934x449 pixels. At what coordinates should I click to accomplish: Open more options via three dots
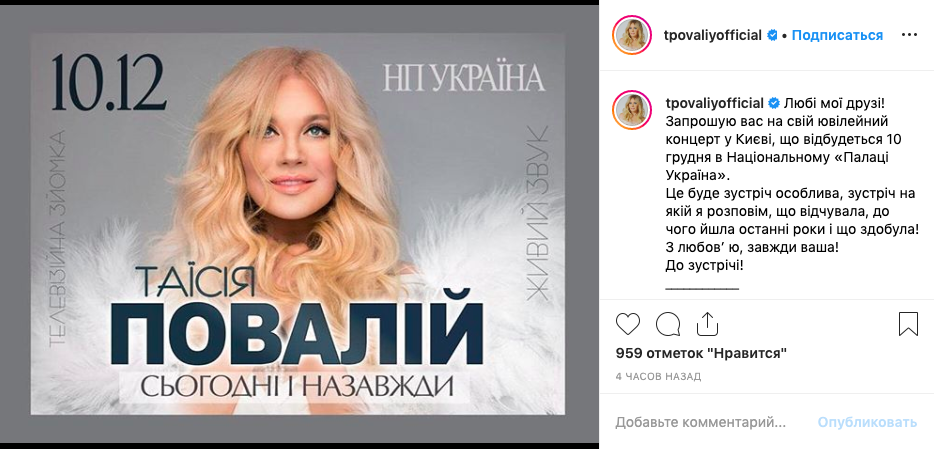(910, 35)
